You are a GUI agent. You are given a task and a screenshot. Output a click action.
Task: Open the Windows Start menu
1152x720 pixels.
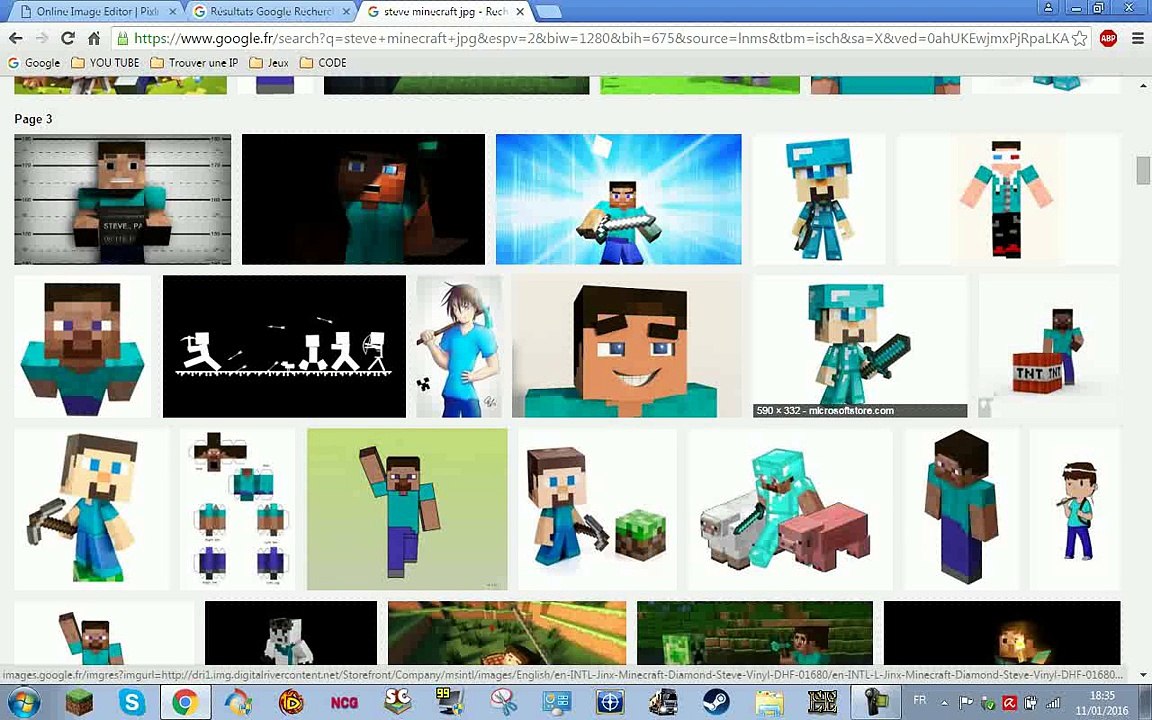pos(23,703)
